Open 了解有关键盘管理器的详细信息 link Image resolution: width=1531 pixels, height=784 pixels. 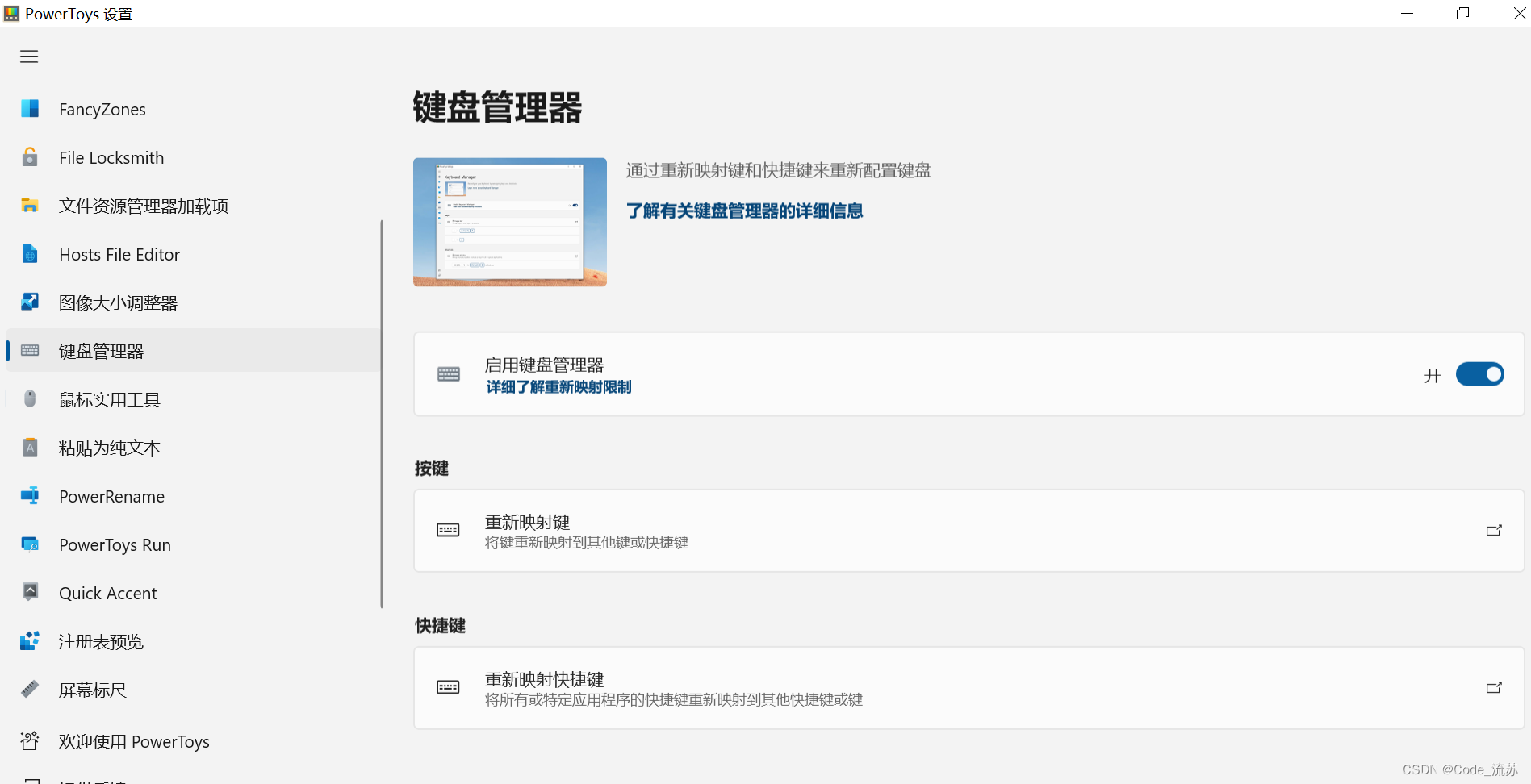pyautogui.click(x=744, y=211)
